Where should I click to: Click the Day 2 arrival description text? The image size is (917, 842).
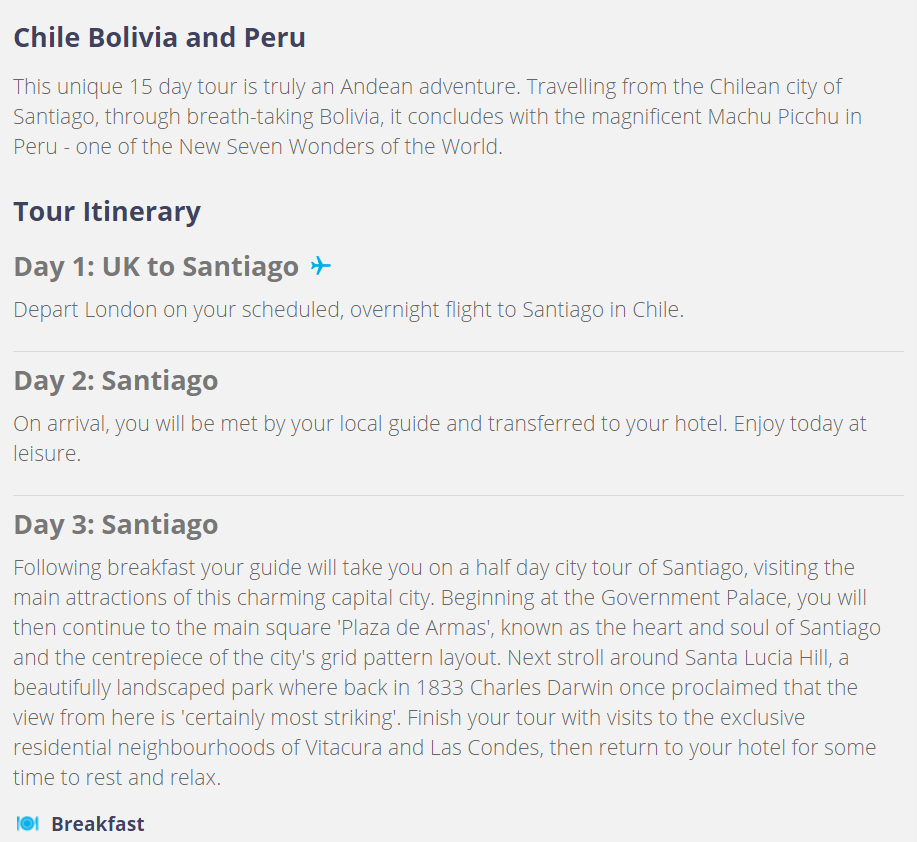point(440,438)
